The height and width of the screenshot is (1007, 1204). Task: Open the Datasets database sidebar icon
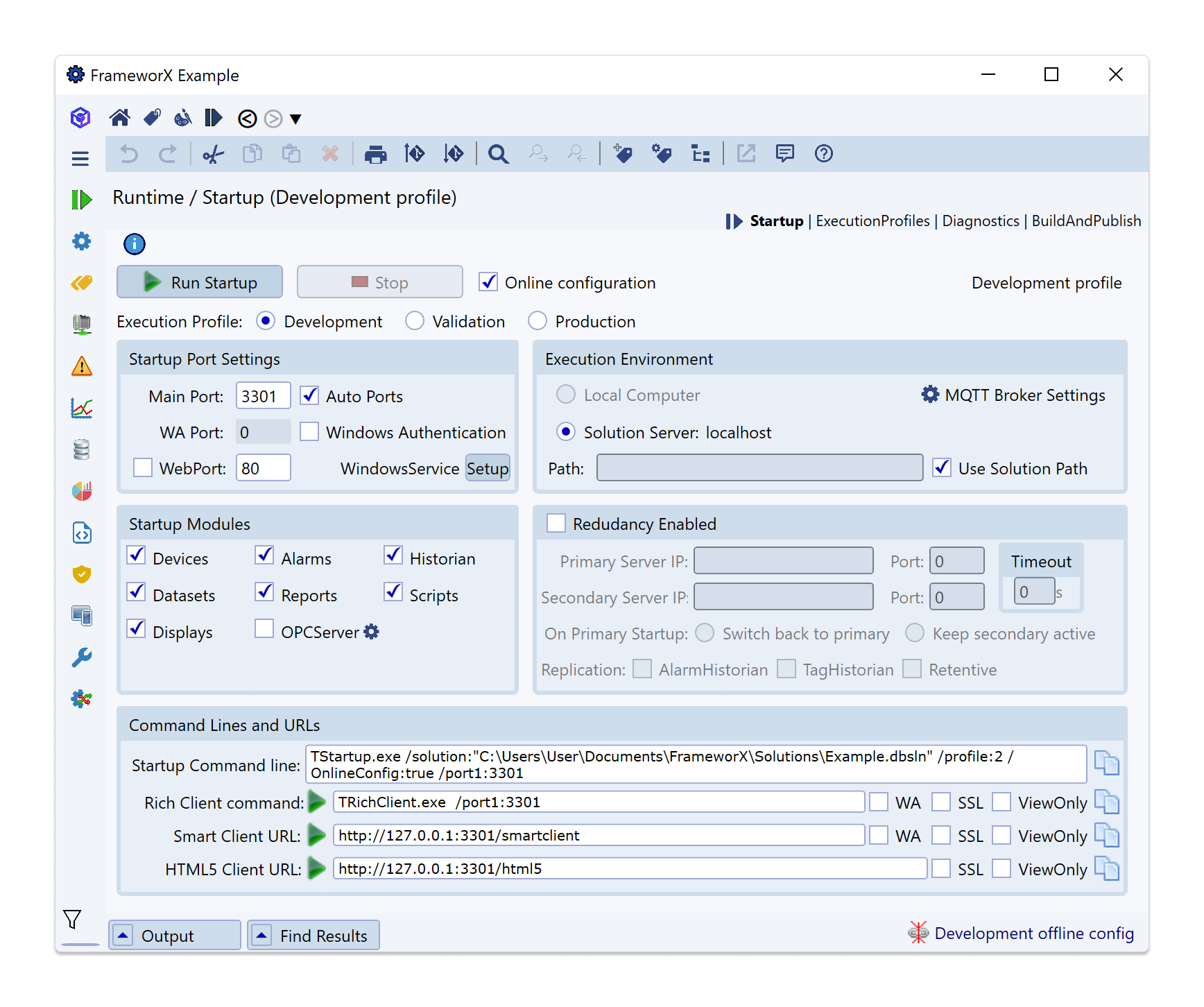pyautogui.click(x=81, y=449)
